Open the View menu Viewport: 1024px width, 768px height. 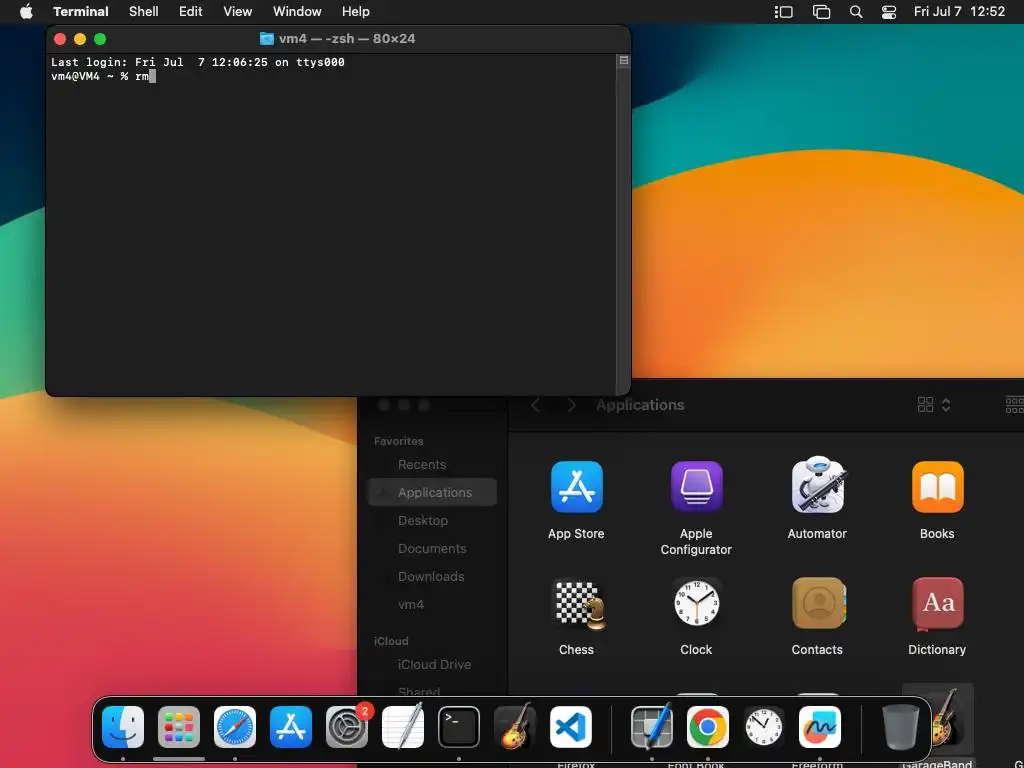238,12
